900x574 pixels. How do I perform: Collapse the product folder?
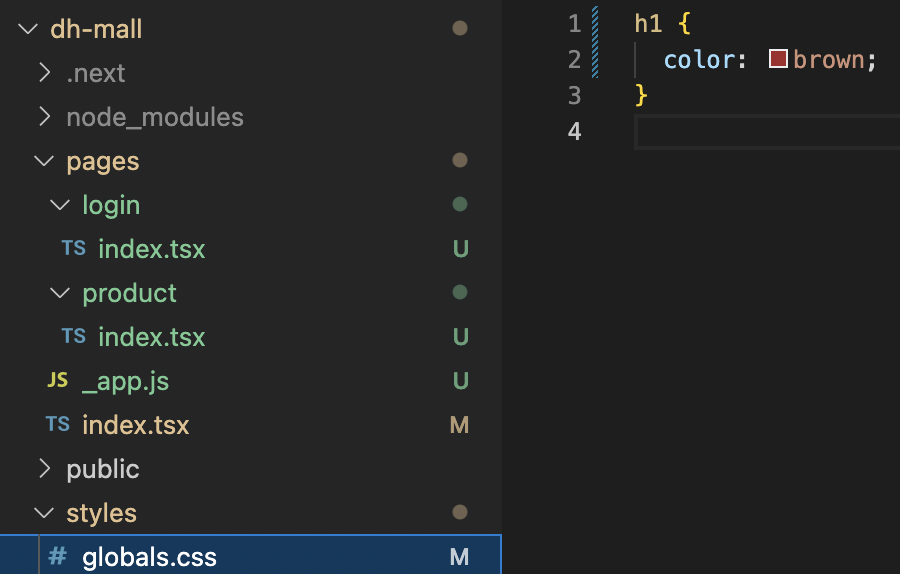(x=60, y=293)
